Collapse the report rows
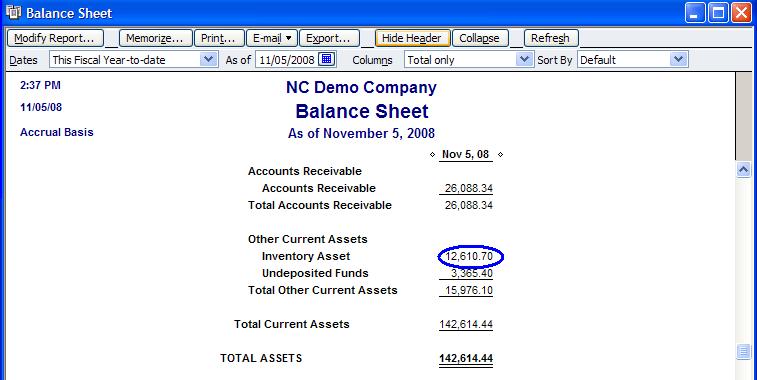Image resolution: width=757 pixels, height=380 pixels. click(480, 38)
